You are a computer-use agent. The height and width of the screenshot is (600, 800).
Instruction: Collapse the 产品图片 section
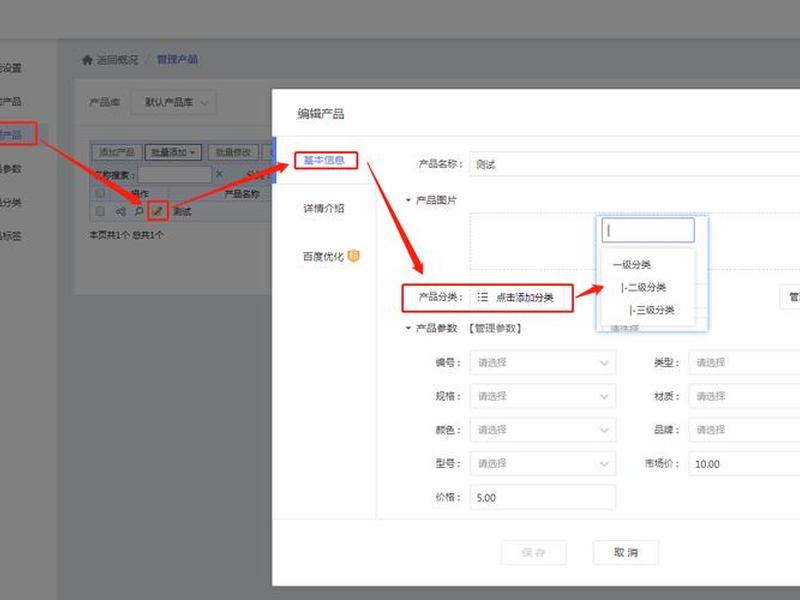click(408, 200)
